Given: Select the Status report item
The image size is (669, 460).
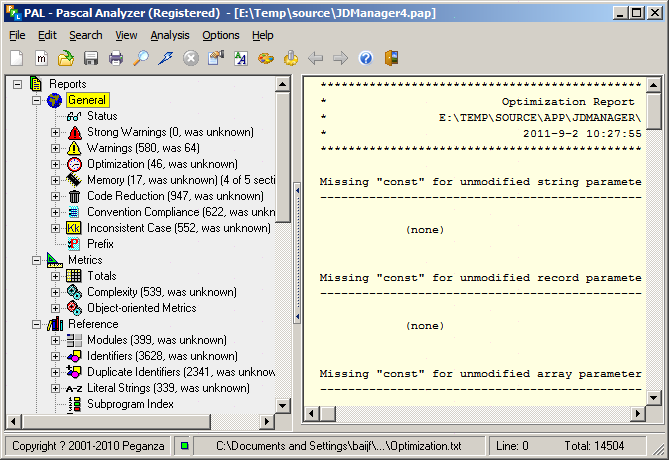Looking at the screenshot, I should [x=102, y=116].
